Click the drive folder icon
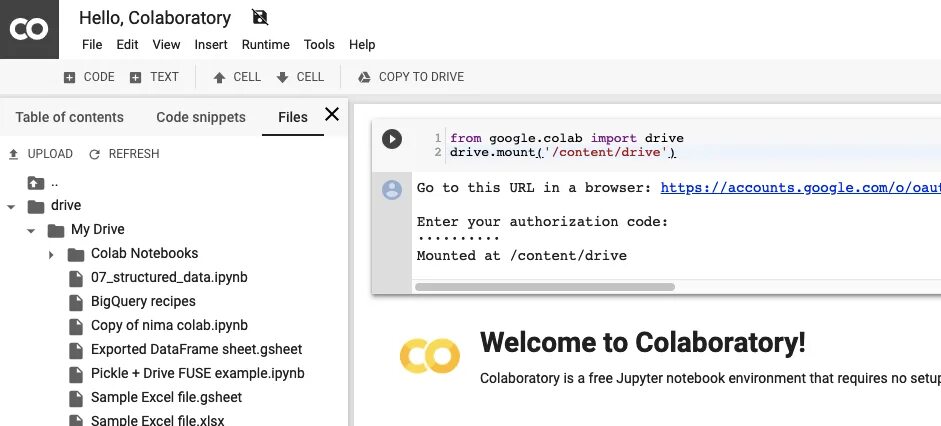This screenshot has height=426, width=941. (x=36, y=206)
